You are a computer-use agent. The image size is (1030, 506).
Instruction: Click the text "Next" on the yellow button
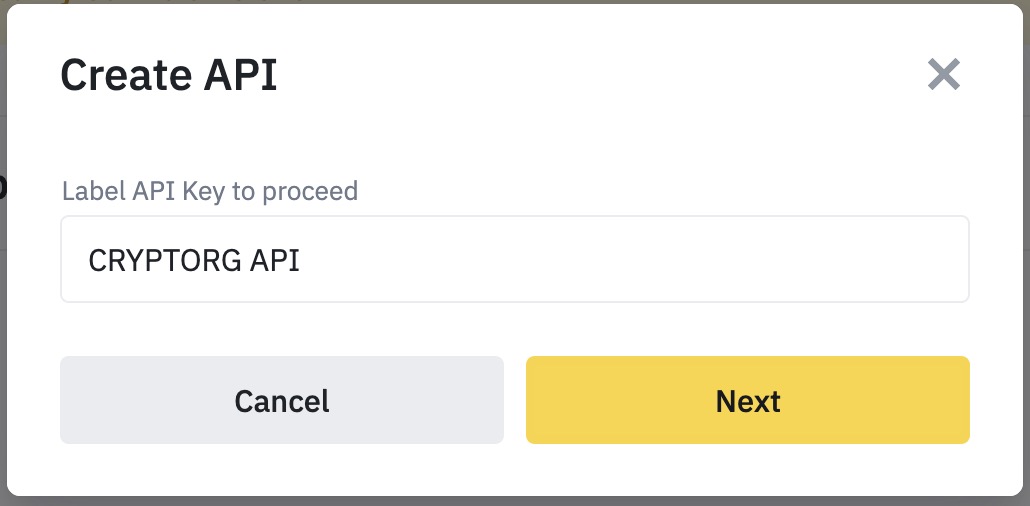point(747,401)
